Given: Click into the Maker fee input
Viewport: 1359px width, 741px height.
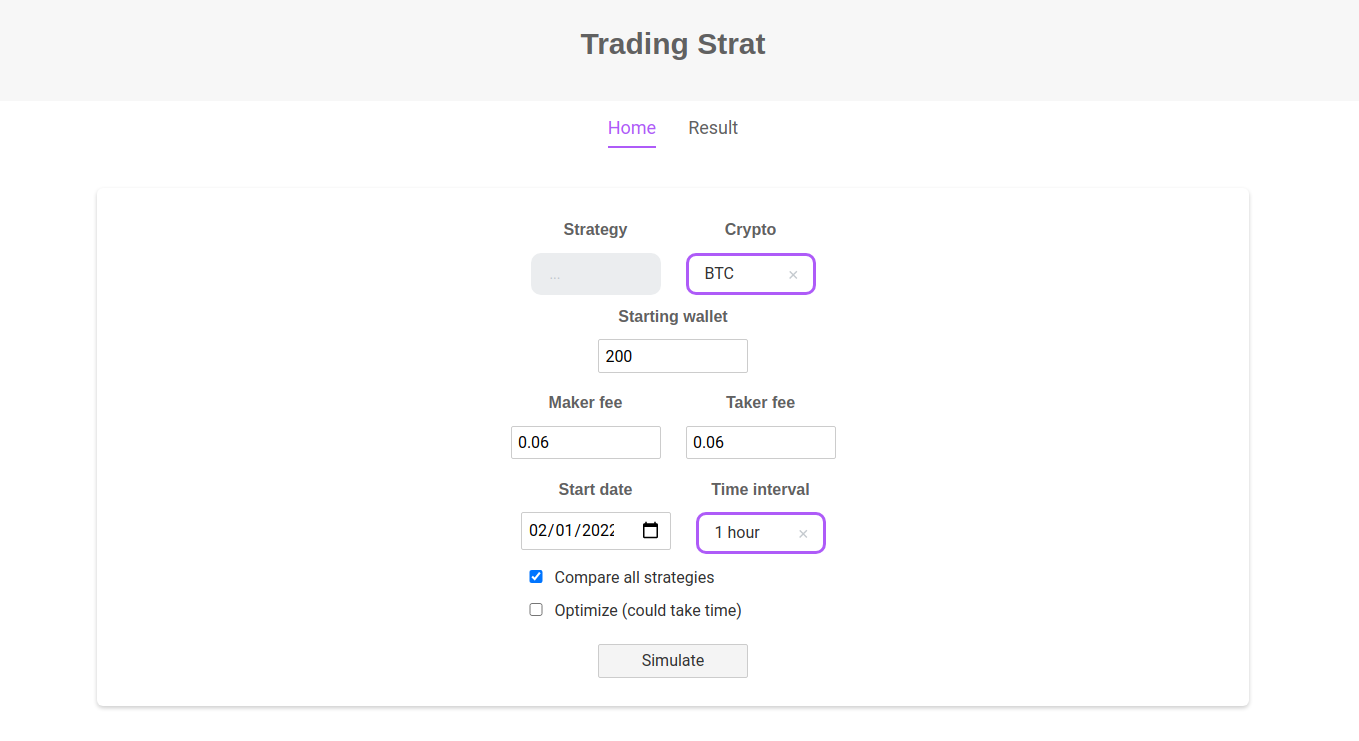Looking at the screenshot, I should coord(586,442).
